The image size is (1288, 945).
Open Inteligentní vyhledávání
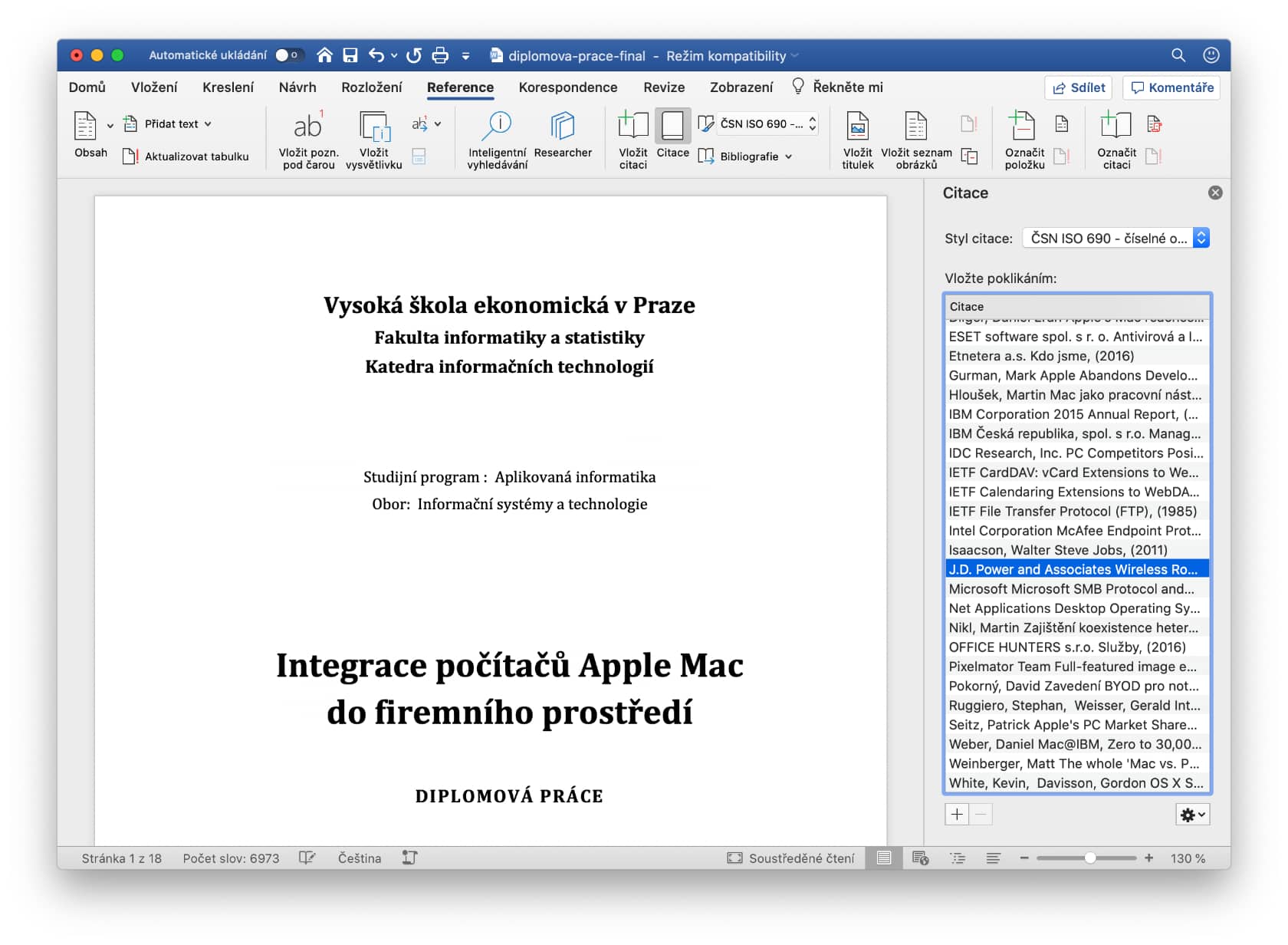498,140
